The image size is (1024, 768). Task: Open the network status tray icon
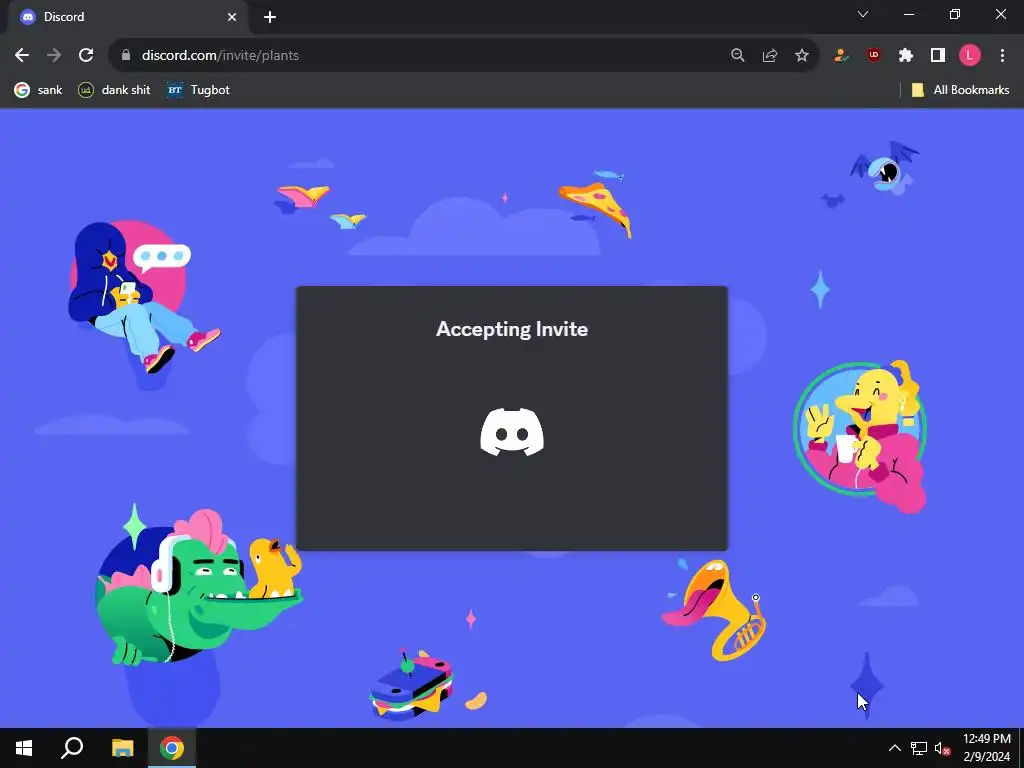[919, 748]
